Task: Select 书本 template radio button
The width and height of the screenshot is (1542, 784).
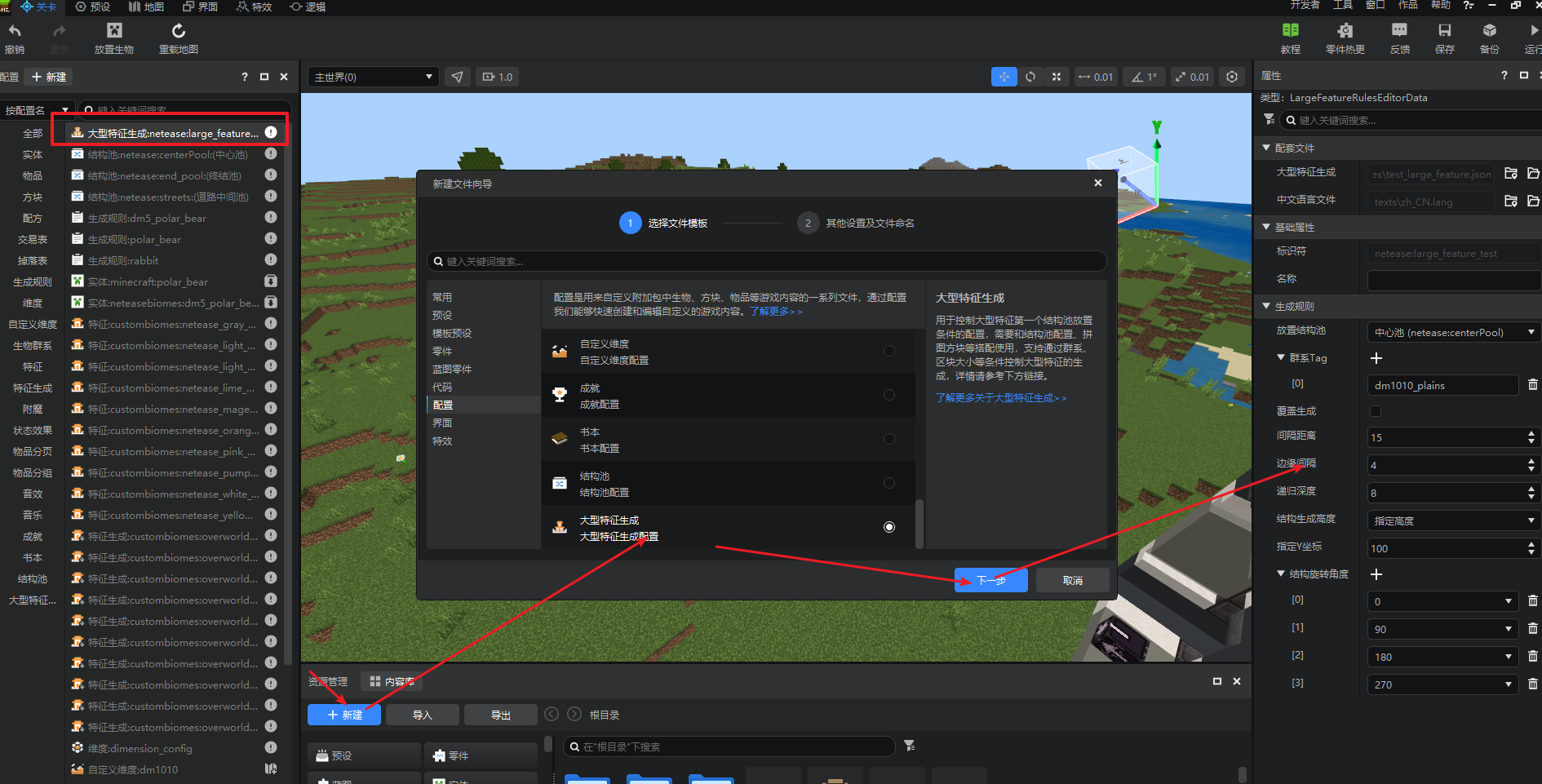Action: (889, 439)
